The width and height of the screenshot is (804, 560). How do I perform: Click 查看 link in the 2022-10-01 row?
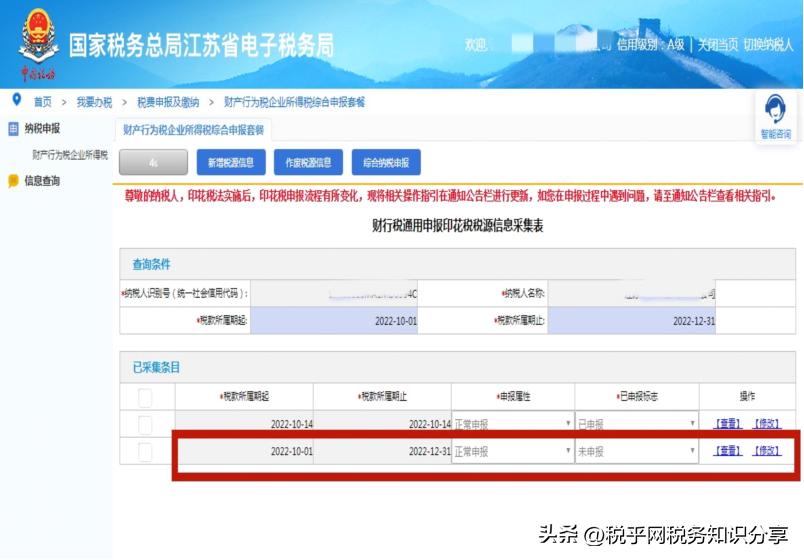728,451
